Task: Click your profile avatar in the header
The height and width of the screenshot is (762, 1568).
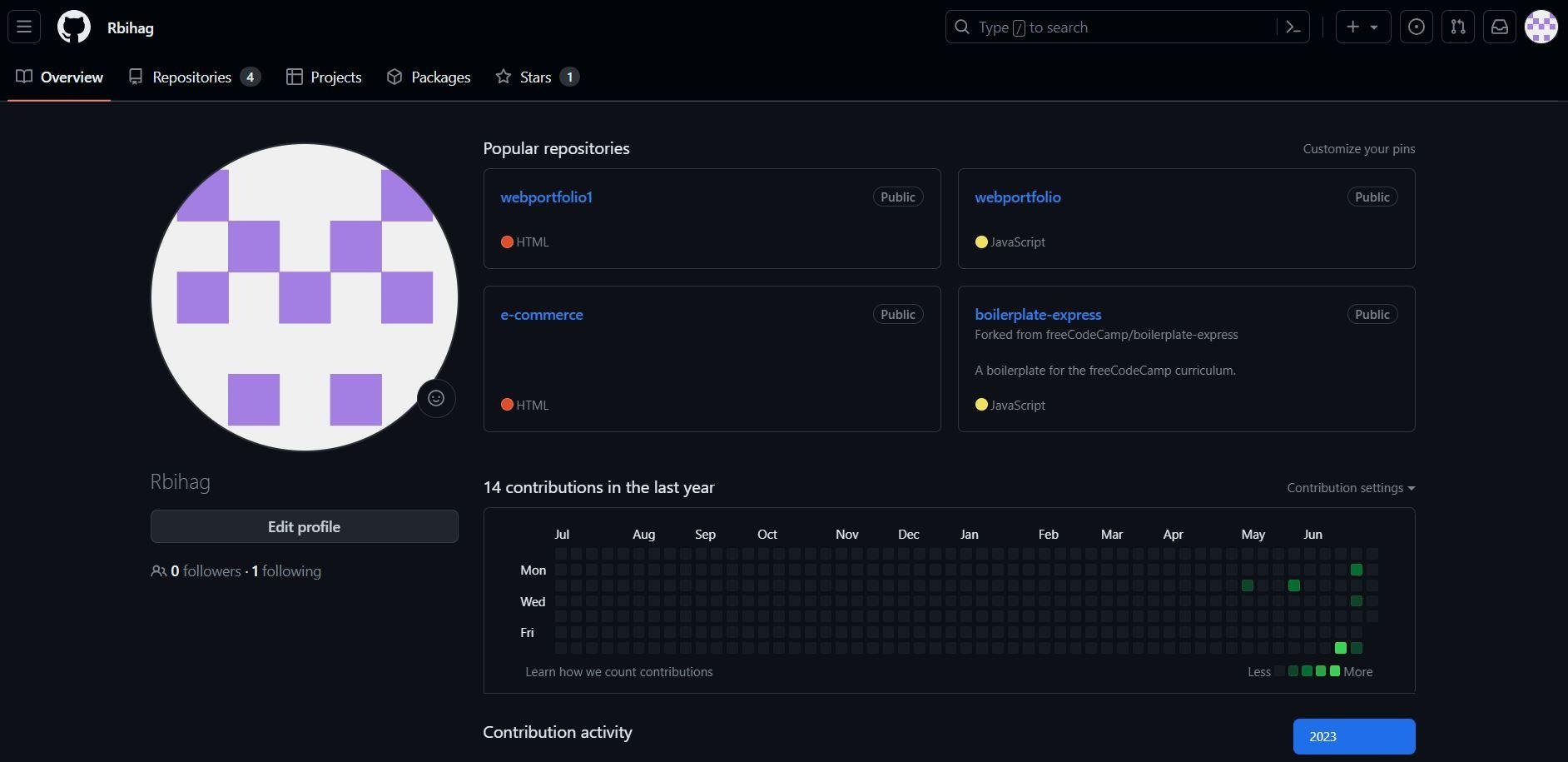Action: click(x=1543, y=27)
